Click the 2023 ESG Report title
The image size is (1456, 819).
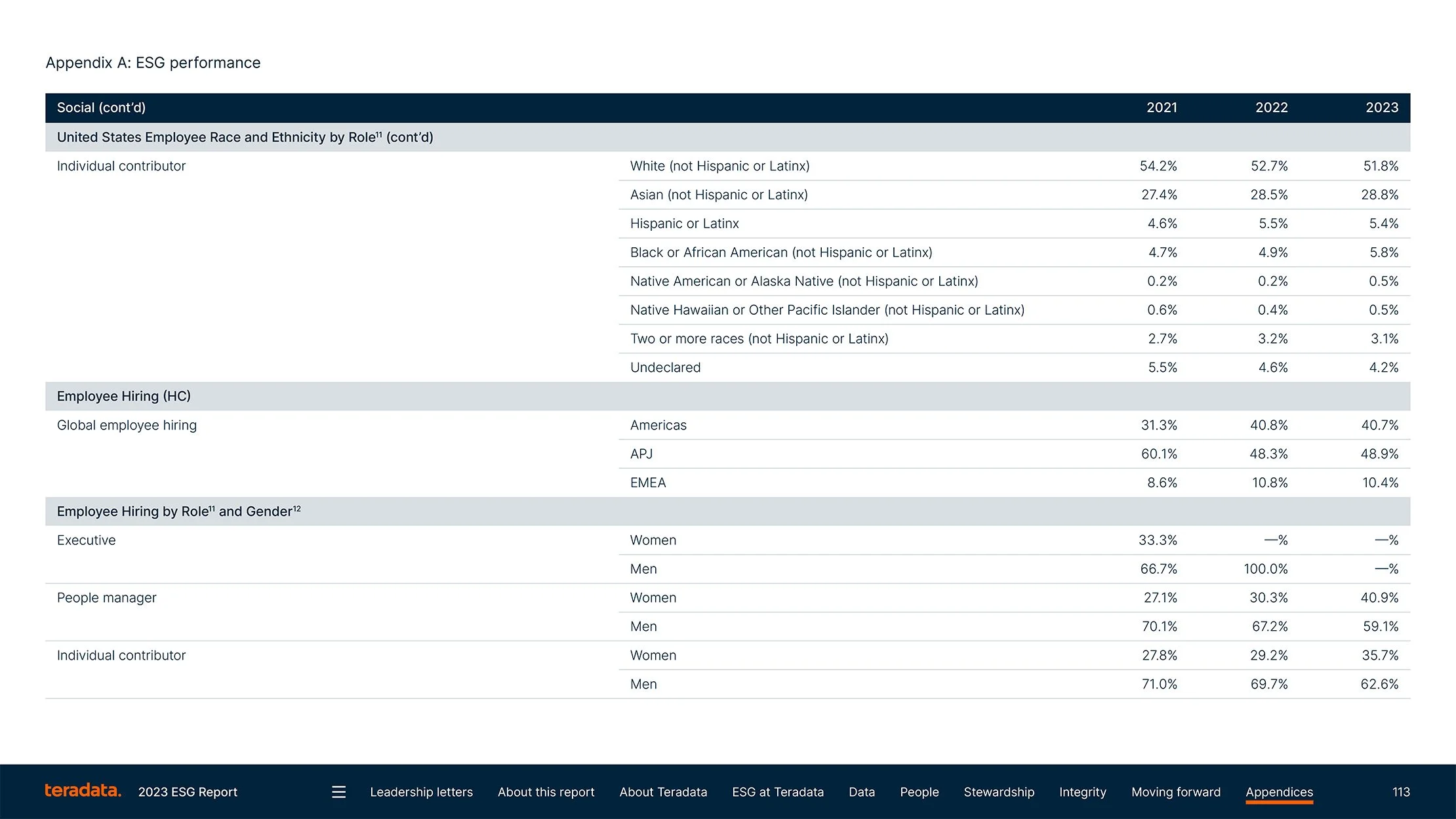coord(188,791)
